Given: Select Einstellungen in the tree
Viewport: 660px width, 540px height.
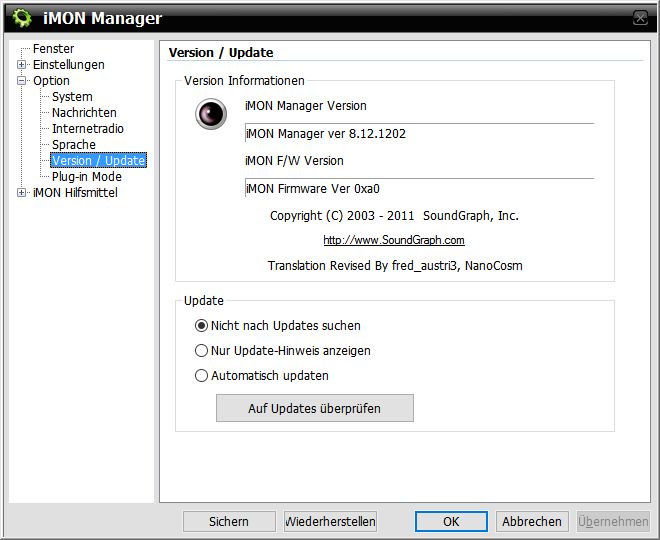Looking at the screenshot, I should (x=69, y=65).
